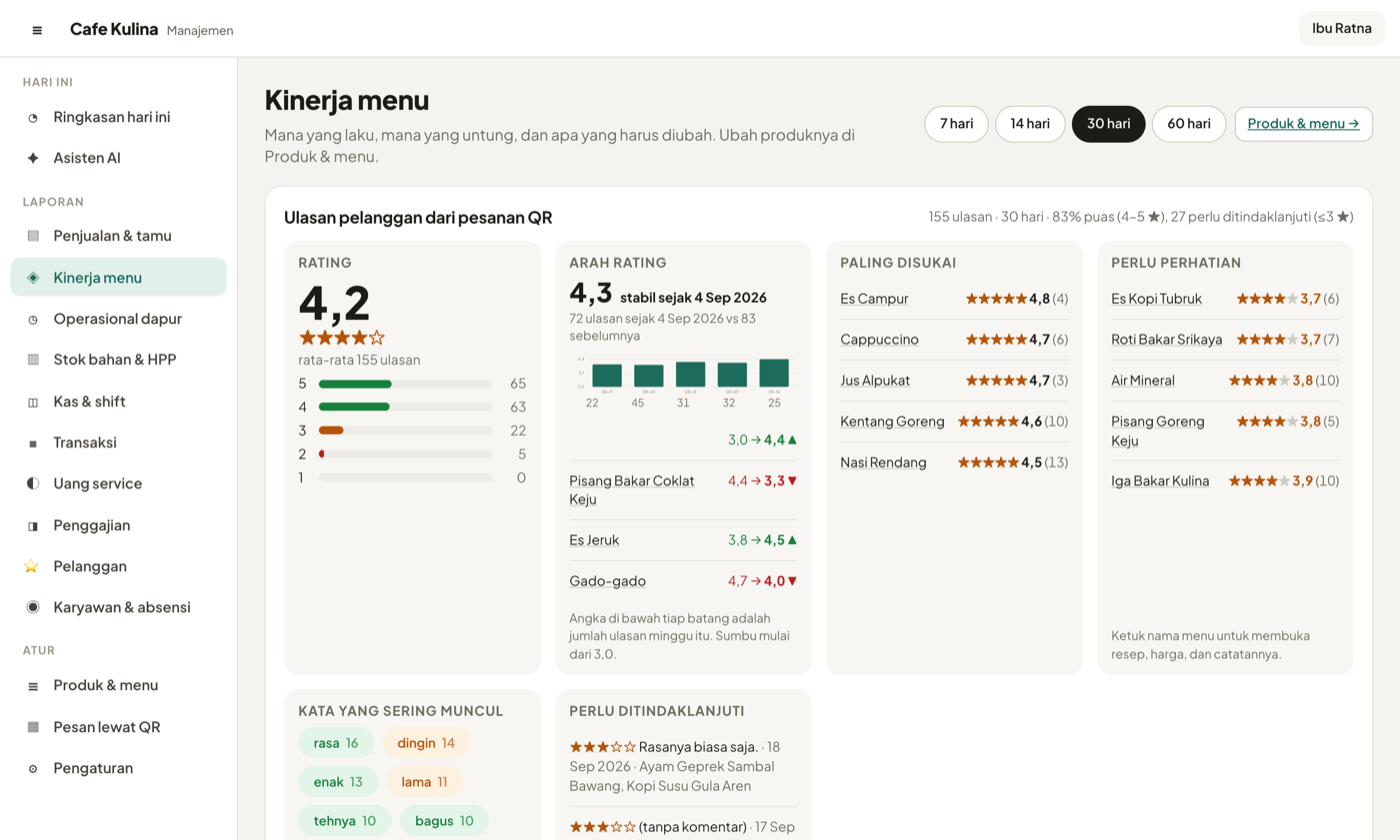Image resolution: width=1400 pixels, height=840 pixels.
Task: Select the 30 hari period
Action: tap(1109, 124)
